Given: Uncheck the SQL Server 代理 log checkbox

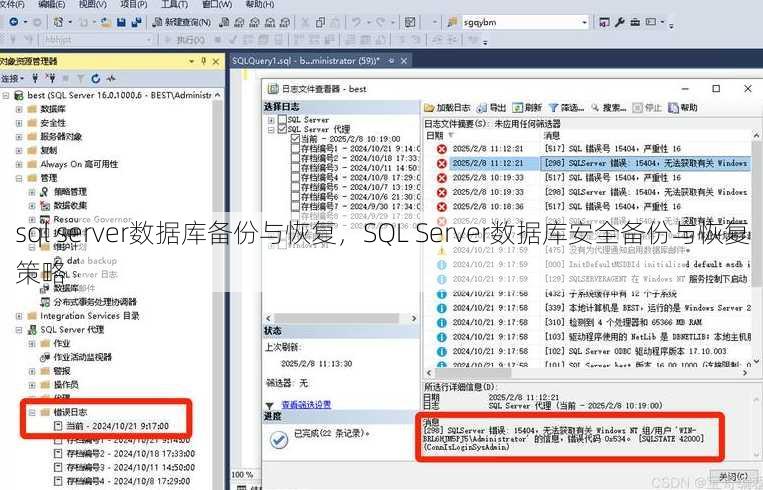Looking at the screenshot, I should 282,129.
